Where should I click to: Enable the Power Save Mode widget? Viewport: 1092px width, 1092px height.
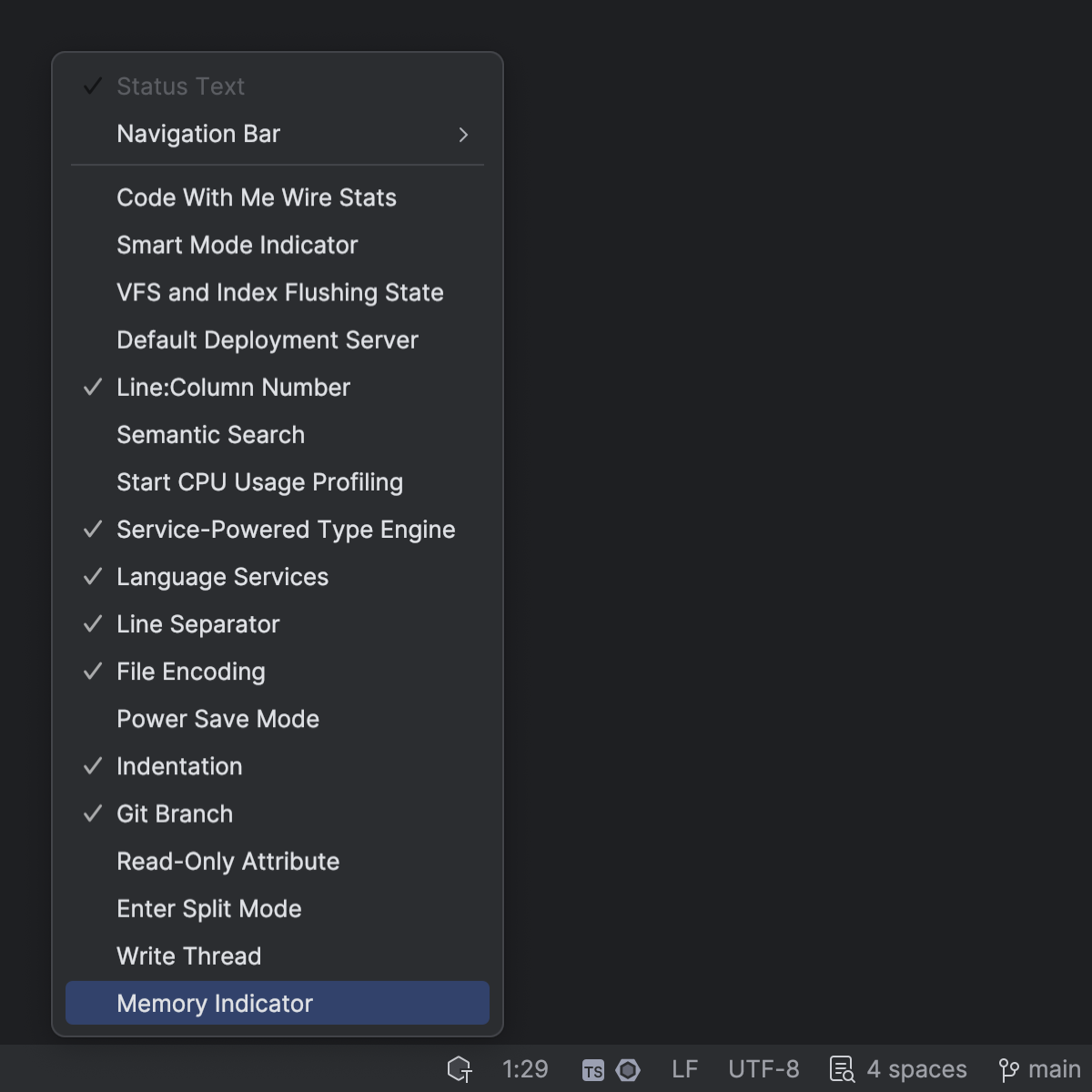tap(217, 718)
